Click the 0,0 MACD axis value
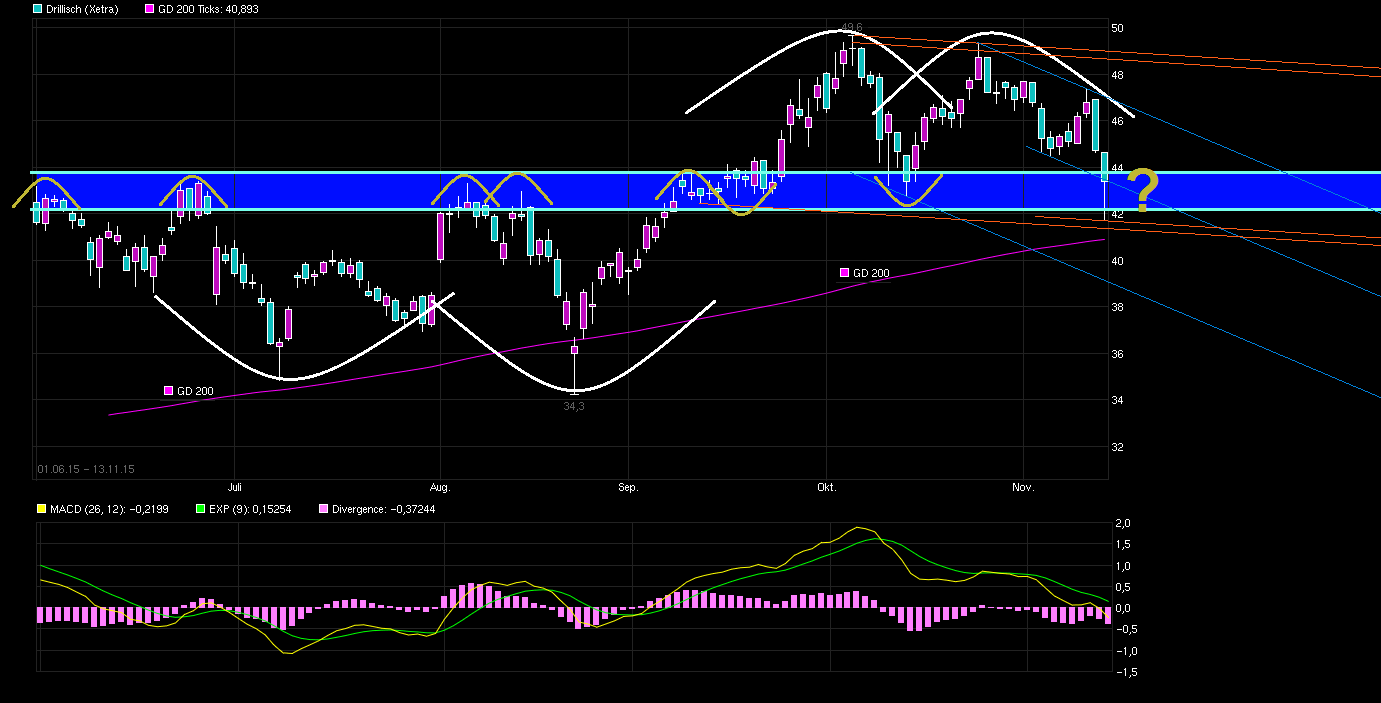The image size is (1381, 703). coord(1123,608)
